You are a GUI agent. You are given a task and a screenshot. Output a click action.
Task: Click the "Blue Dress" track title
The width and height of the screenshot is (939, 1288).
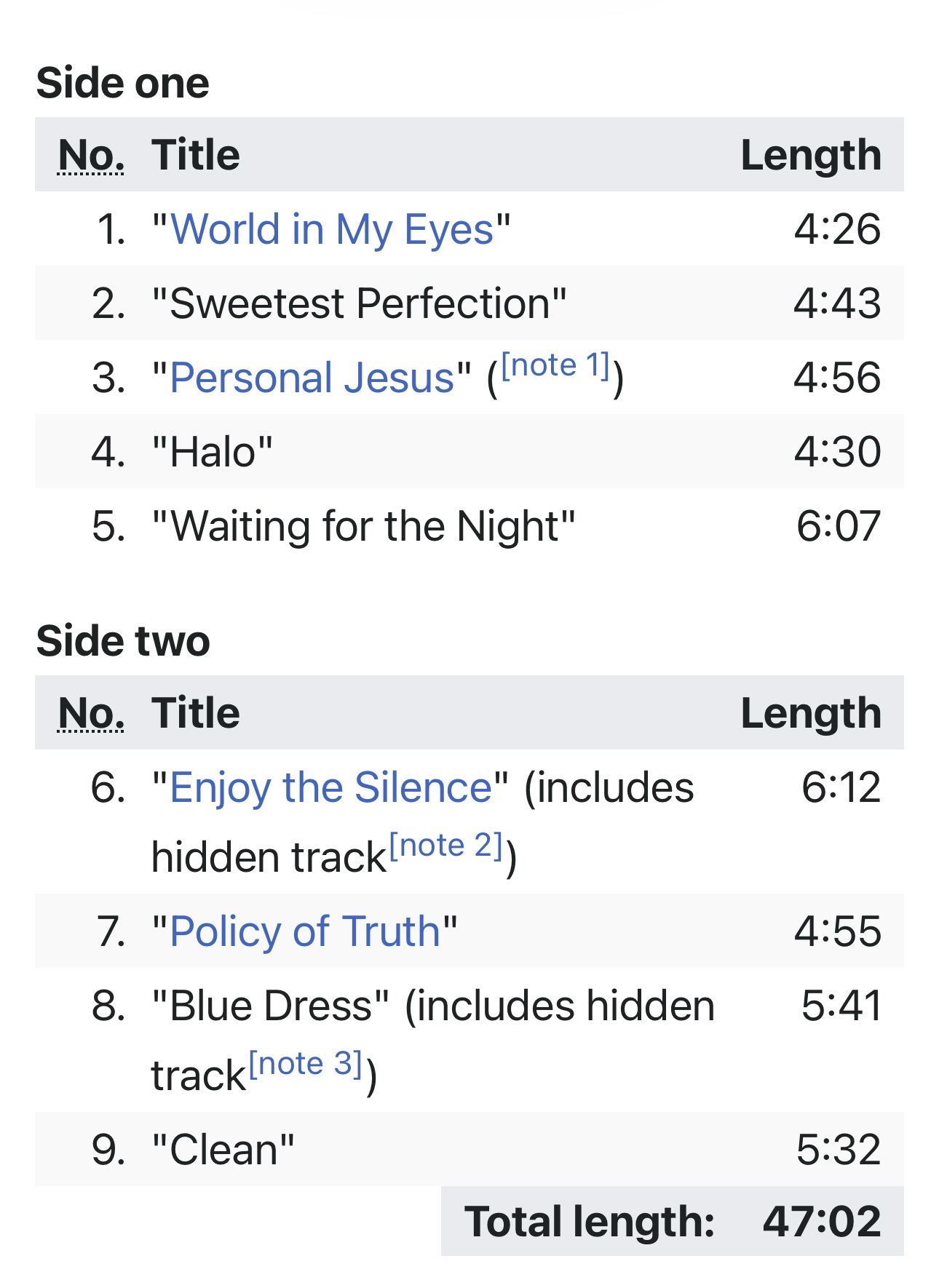[x=270, y=1006]
